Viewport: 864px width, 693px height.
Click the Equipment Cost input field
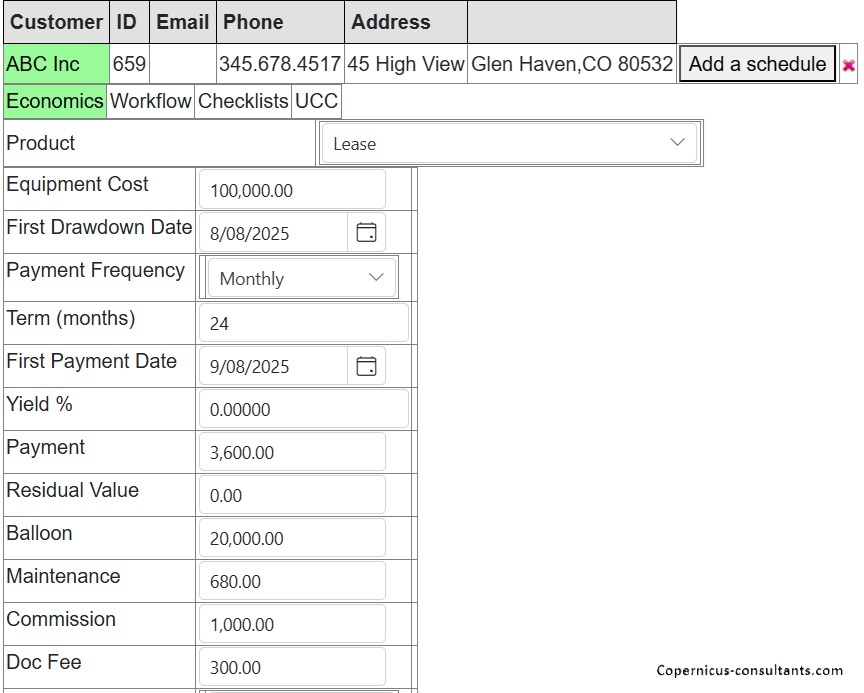[292, 190]
